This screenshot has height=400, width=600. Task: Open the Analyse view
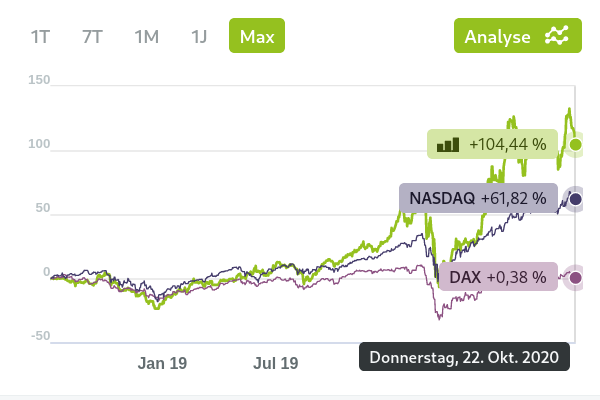coord(517,36)
